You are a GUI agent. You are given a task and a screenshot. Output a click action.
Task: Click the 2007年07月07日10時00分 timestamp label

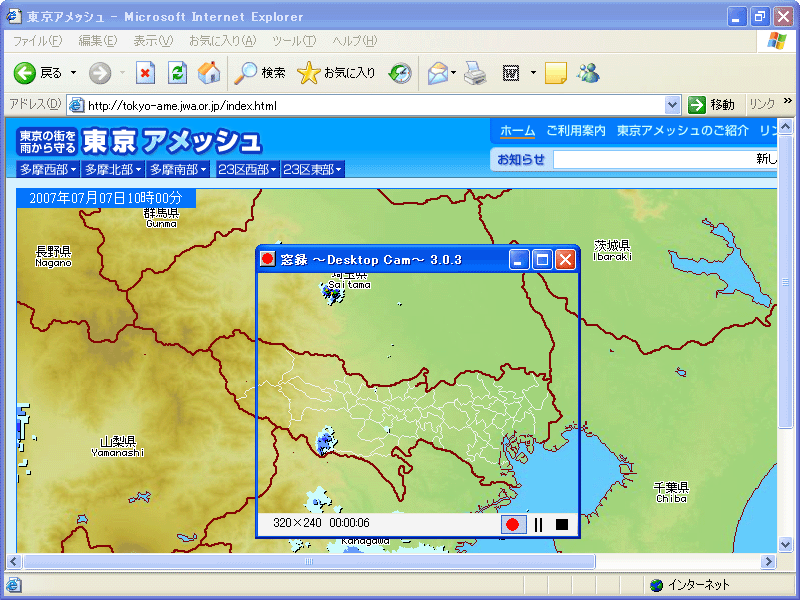click(106, 198)
